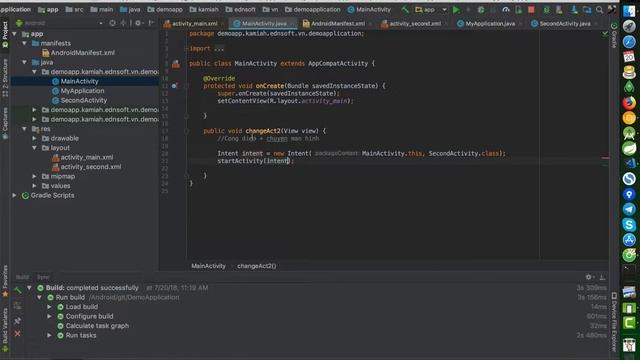The image size is (640, 360).
Task: Open the Profiler gauge icon in toolbar
Action: coord(506,9)
